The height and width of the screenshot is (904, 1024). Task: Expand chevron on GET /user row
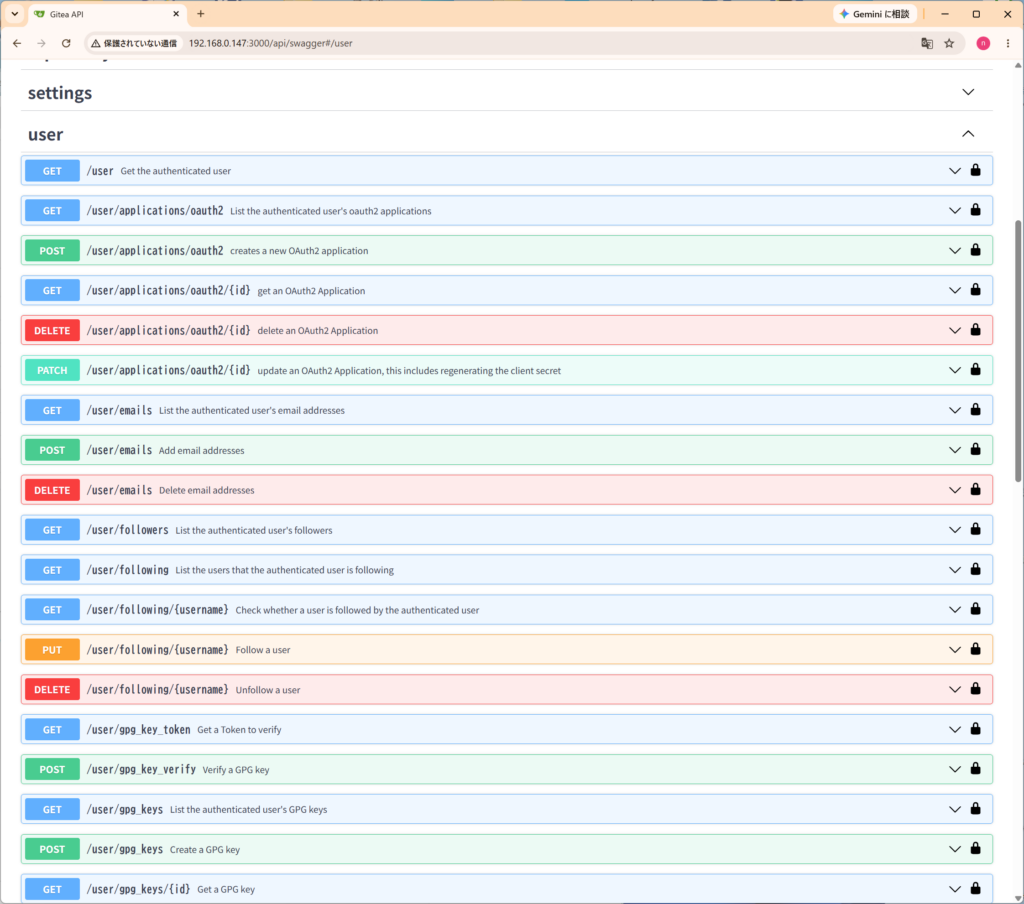click(x=955, y=171)
